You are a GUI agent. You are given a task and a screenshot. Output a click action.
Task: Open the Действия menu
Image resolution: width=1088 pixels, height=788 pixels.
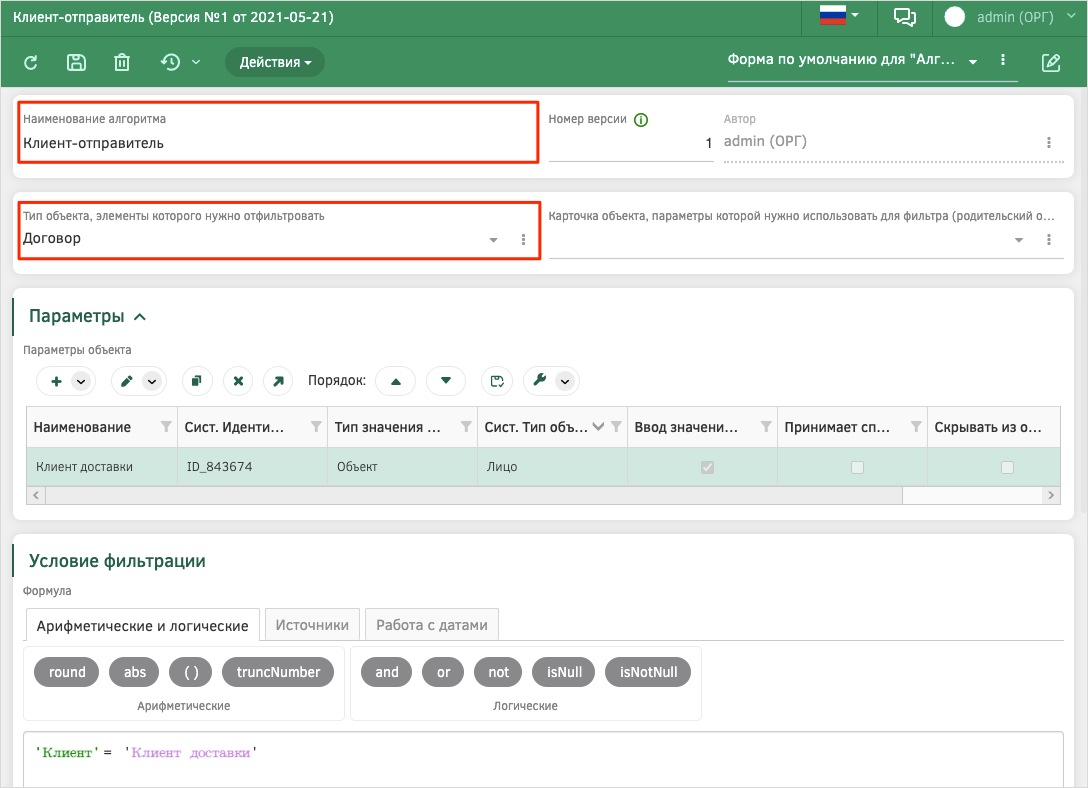[x=275, y=62]
